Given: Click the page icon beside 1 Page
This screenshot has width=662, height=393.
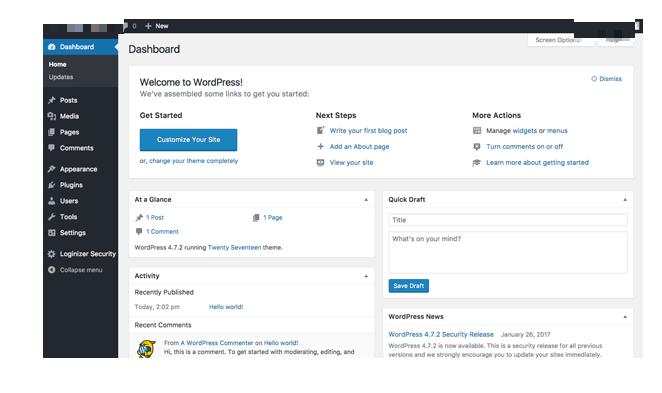Looking at the screenshot, I should 256,217.
